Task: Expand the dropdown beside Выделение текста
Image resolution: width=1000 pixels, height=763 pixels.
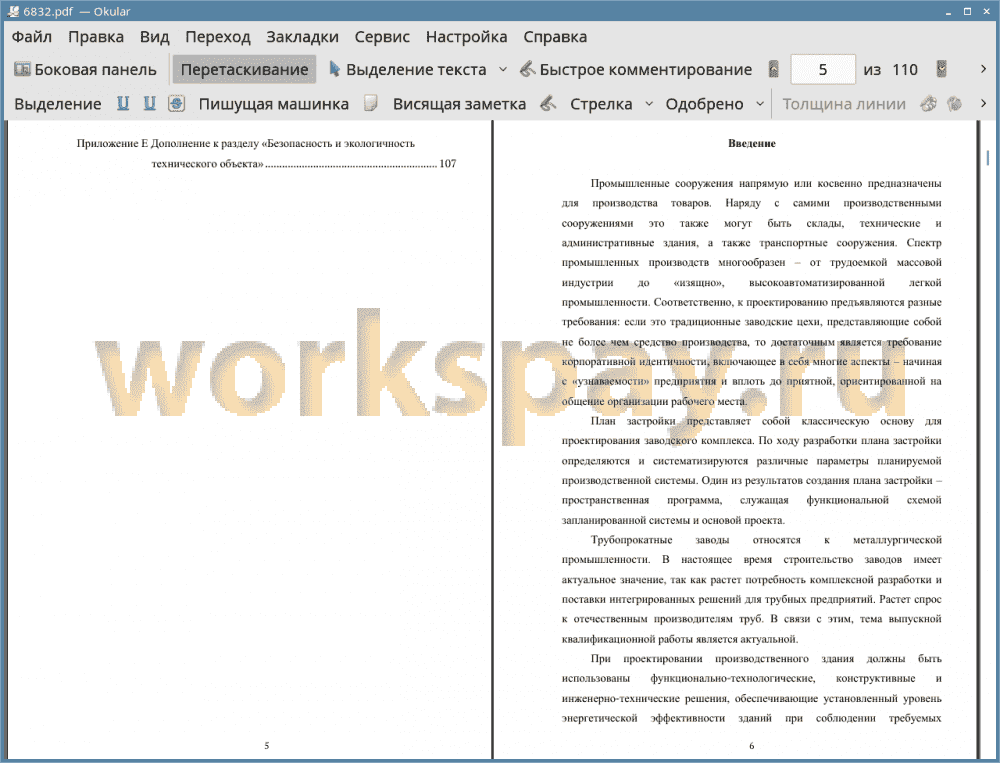Action: [503, 70]
